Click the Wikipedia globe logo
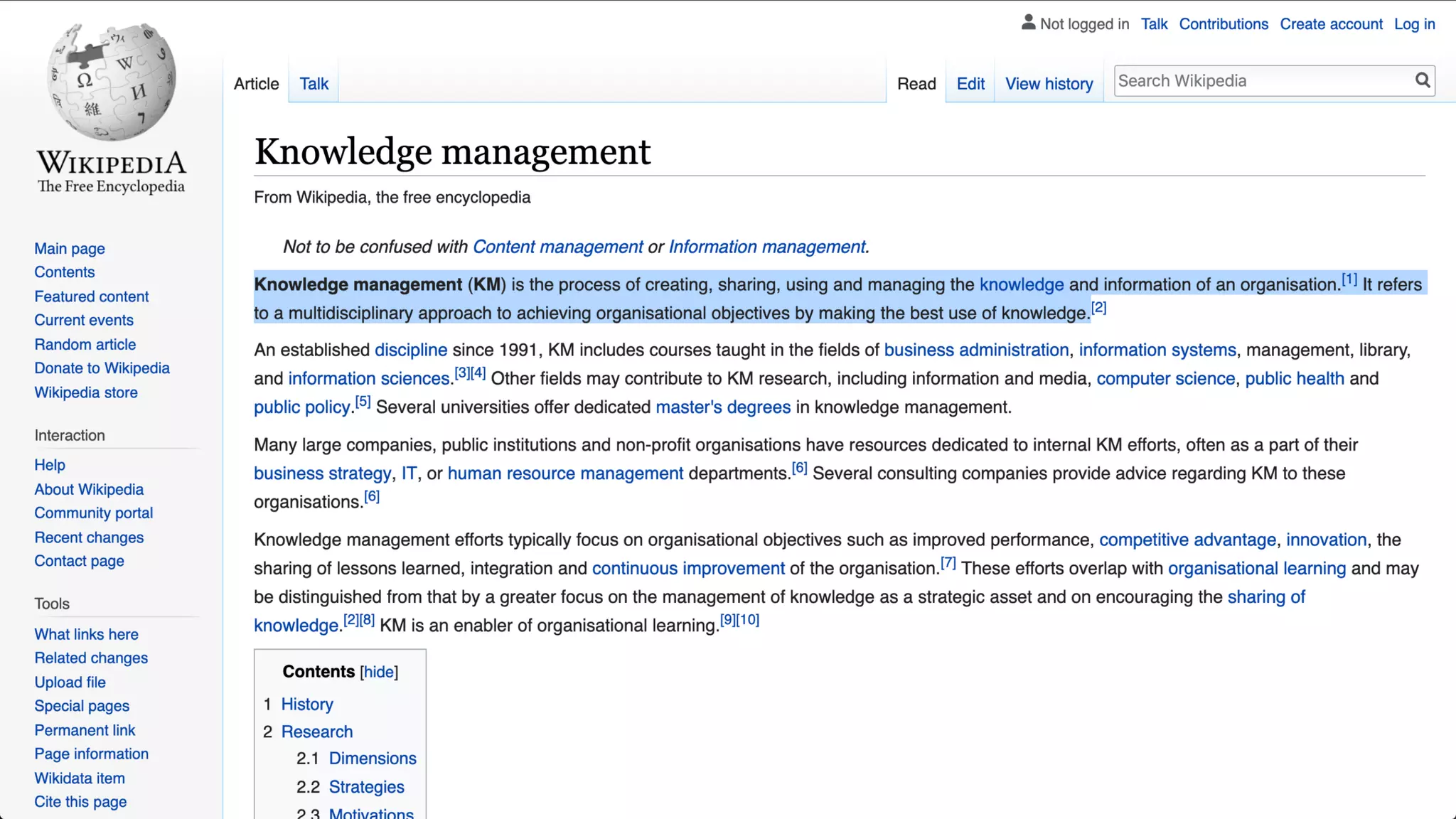1456x819 pixels. (x=112, y=82)
